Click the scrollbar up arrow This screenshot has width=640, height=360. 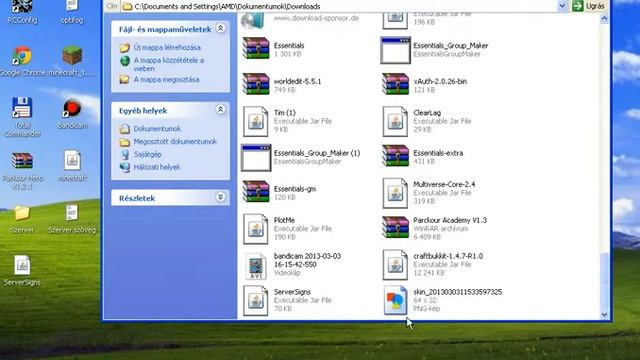point(604,19)
